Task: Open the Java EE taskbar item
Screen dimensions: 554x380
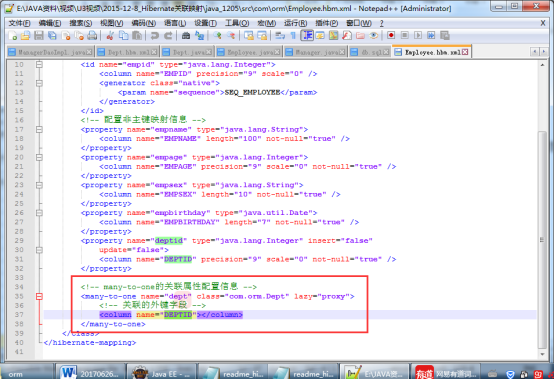Action: pyautogui.click(x=161, y=373)
